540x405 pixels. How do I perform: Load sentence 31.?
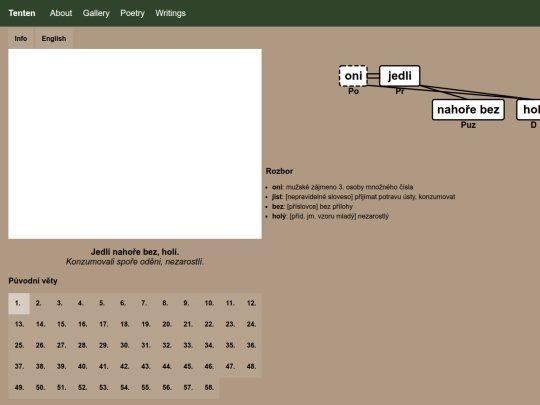point(145,345)
